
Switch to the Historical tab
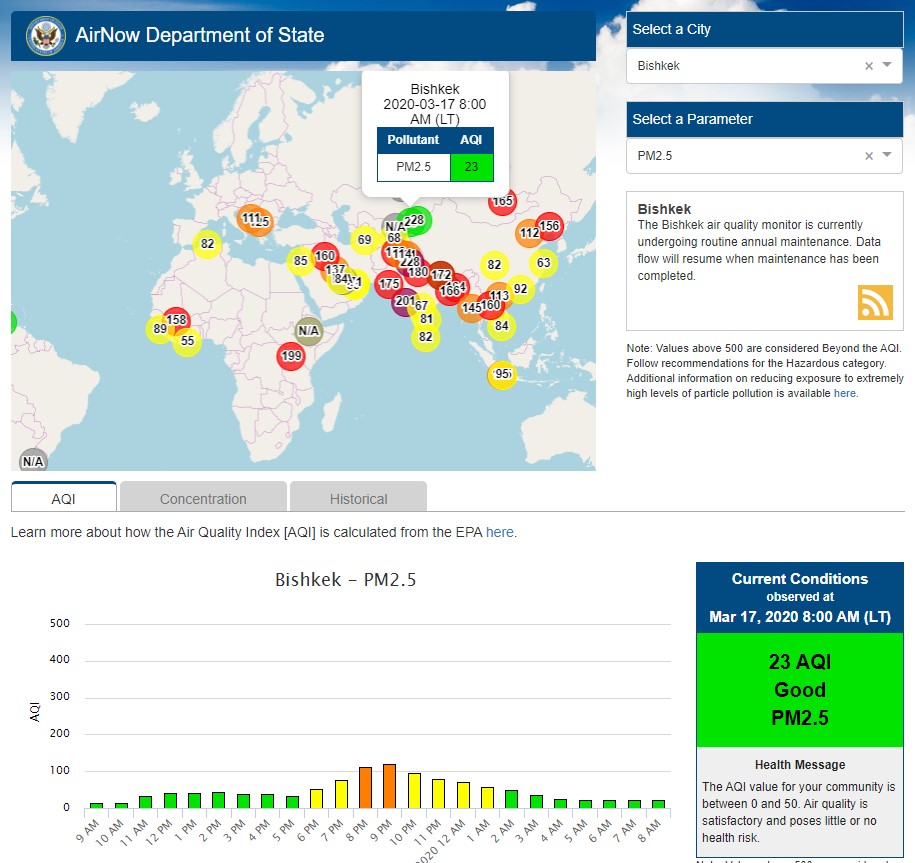coord(358,498)
